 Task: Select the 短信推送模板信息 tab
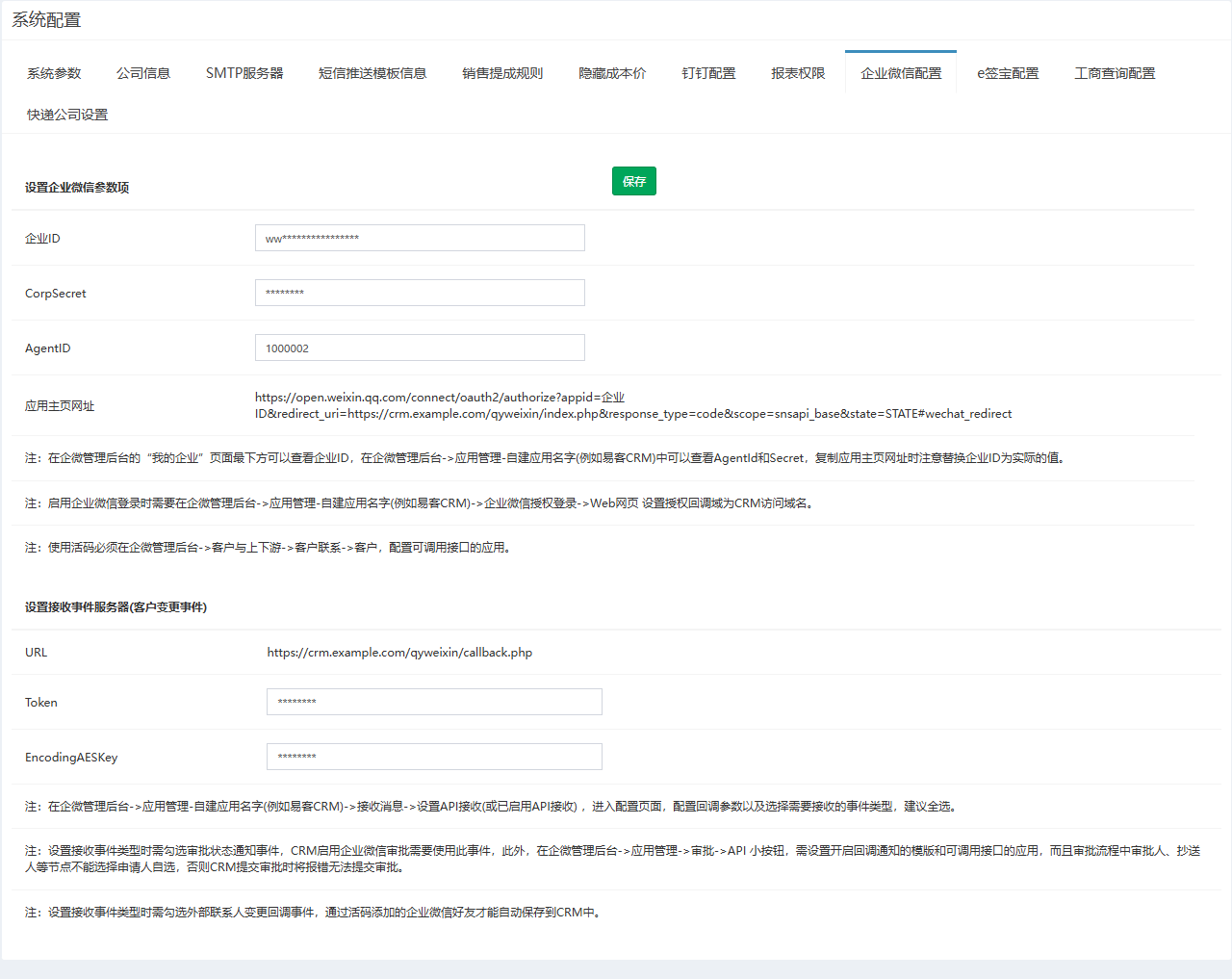(372, 73)
